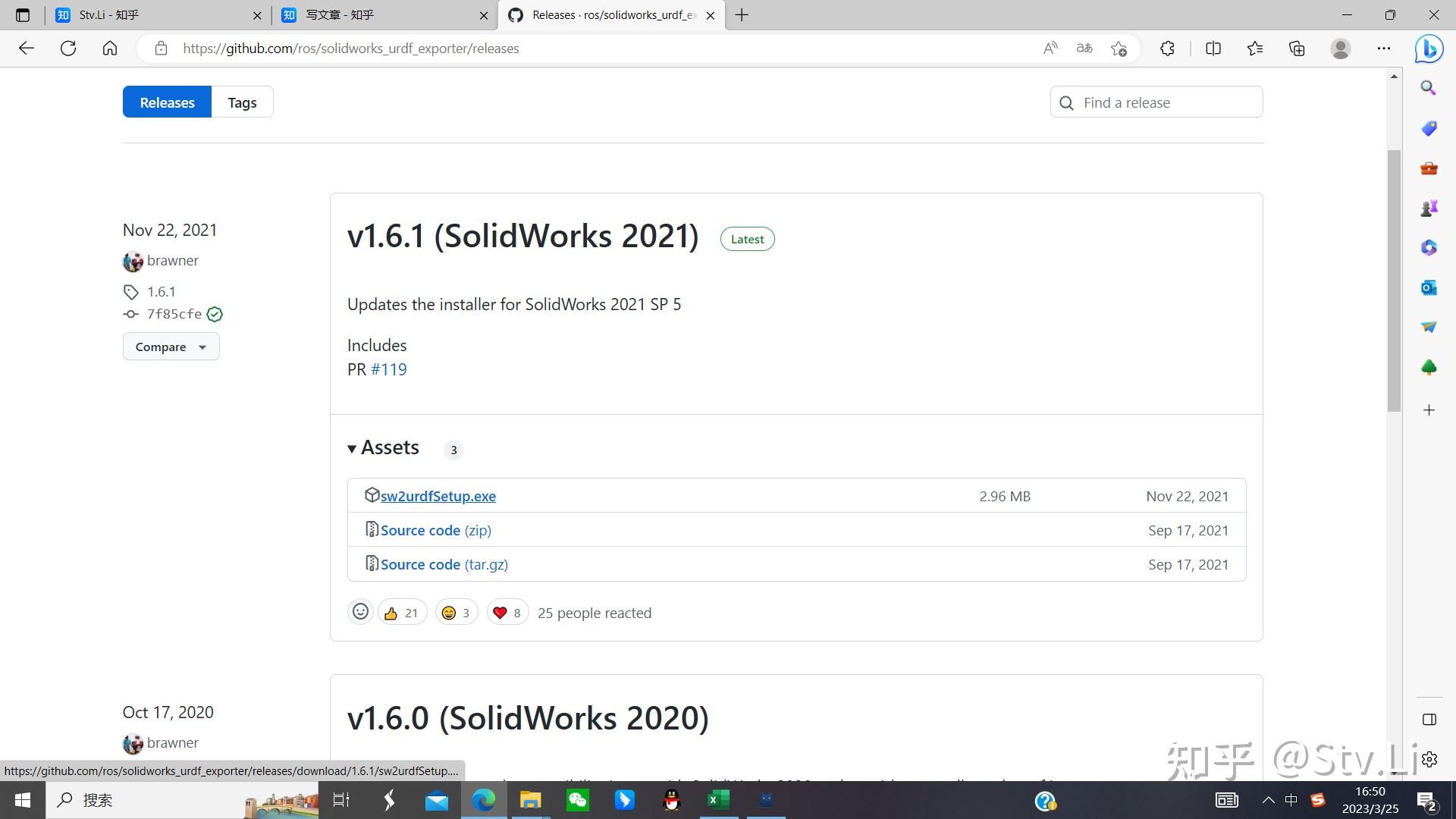Open browser extensions puzzle icon
The width and height of the screenshot is (1456, 819).
(x=1167, y=49)
